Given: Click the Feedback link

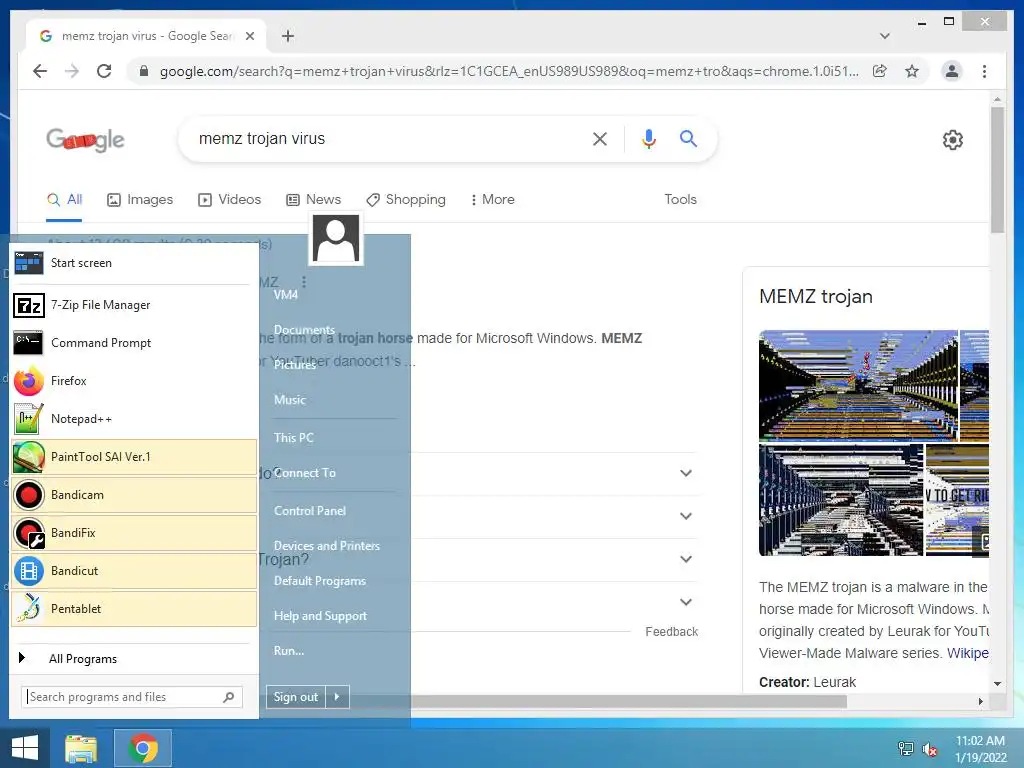Looking at the screenshot, I should click(671, 632).
